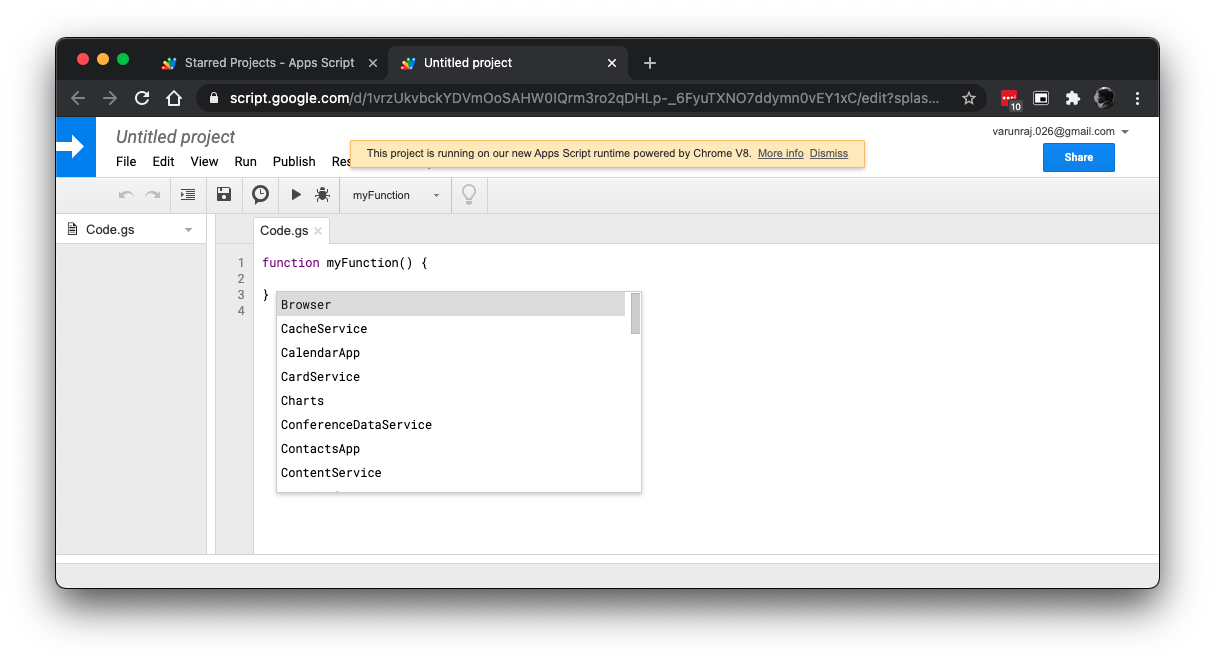Run the selected function with play icon

pos(296,195)
